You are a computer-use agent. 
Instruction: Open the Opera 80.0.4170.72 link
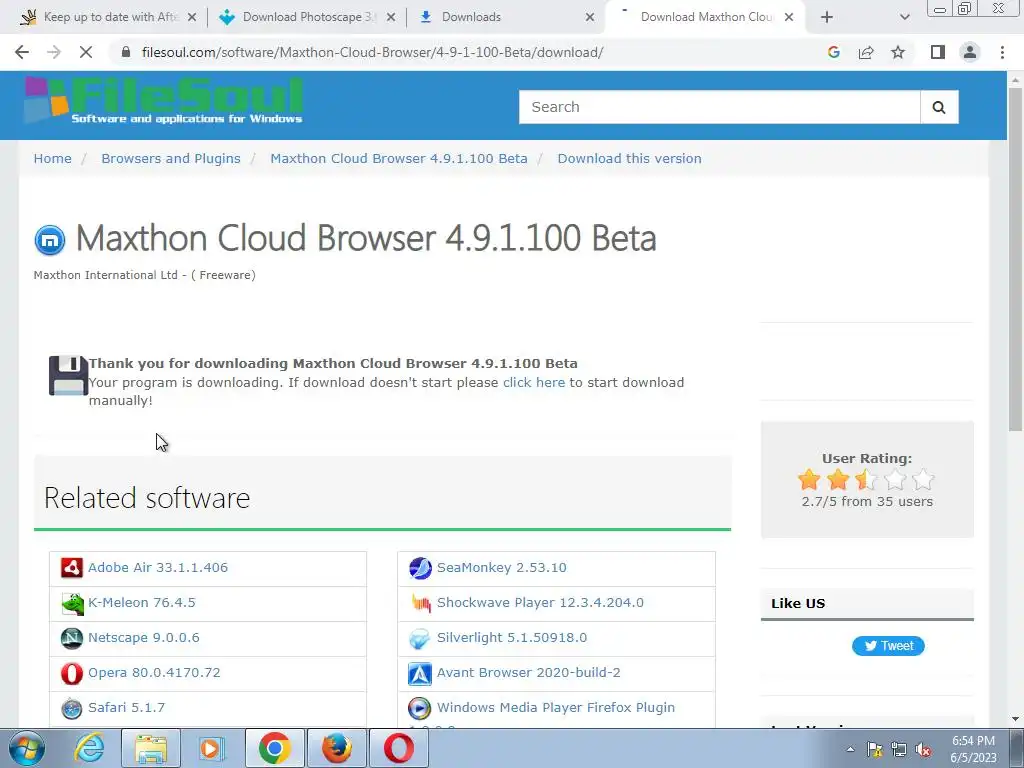click(x=154, y=673)
